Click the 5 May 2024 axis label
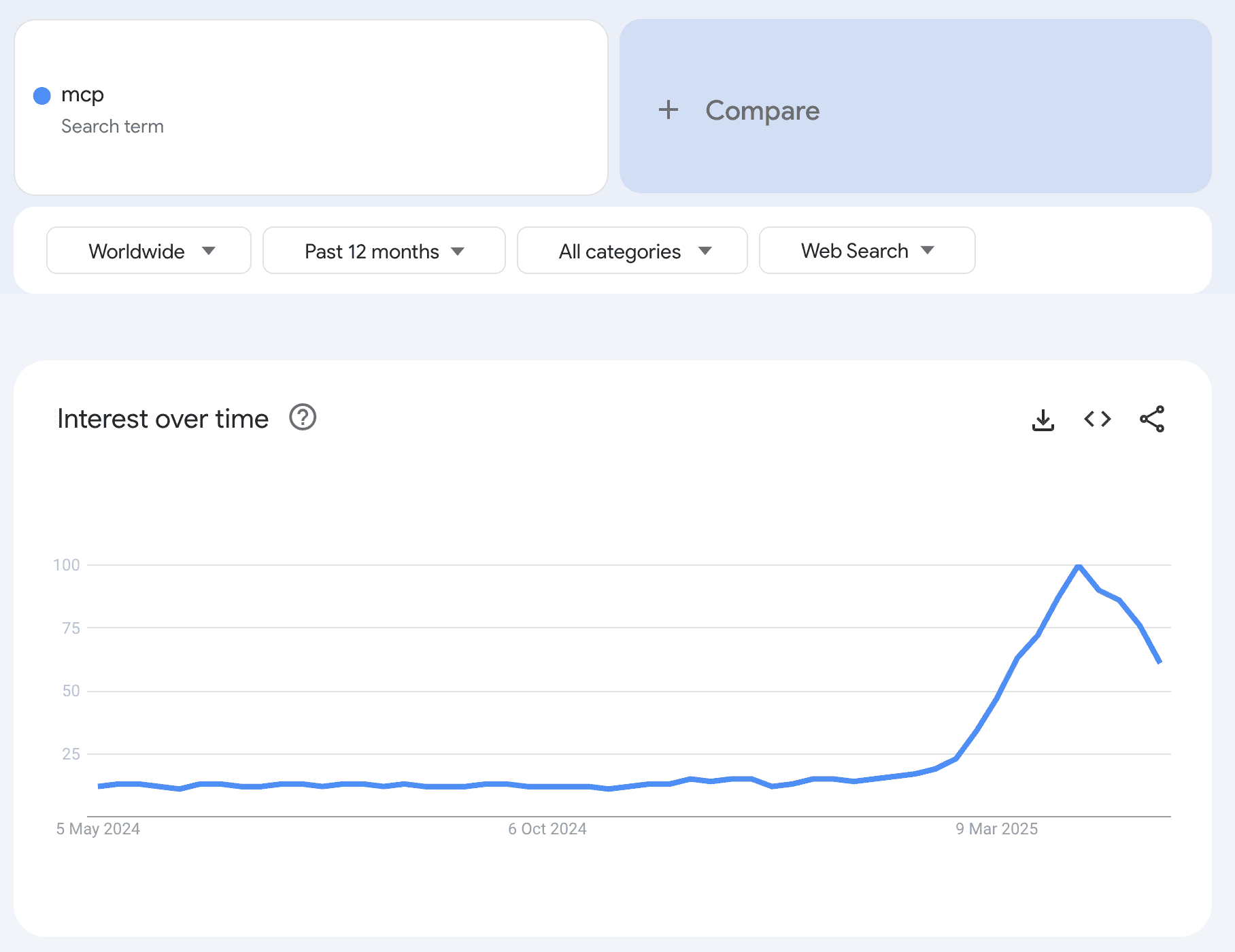The height and width of the screenshot is (952, 1235). pyautogui.click(x=98, y=829)
